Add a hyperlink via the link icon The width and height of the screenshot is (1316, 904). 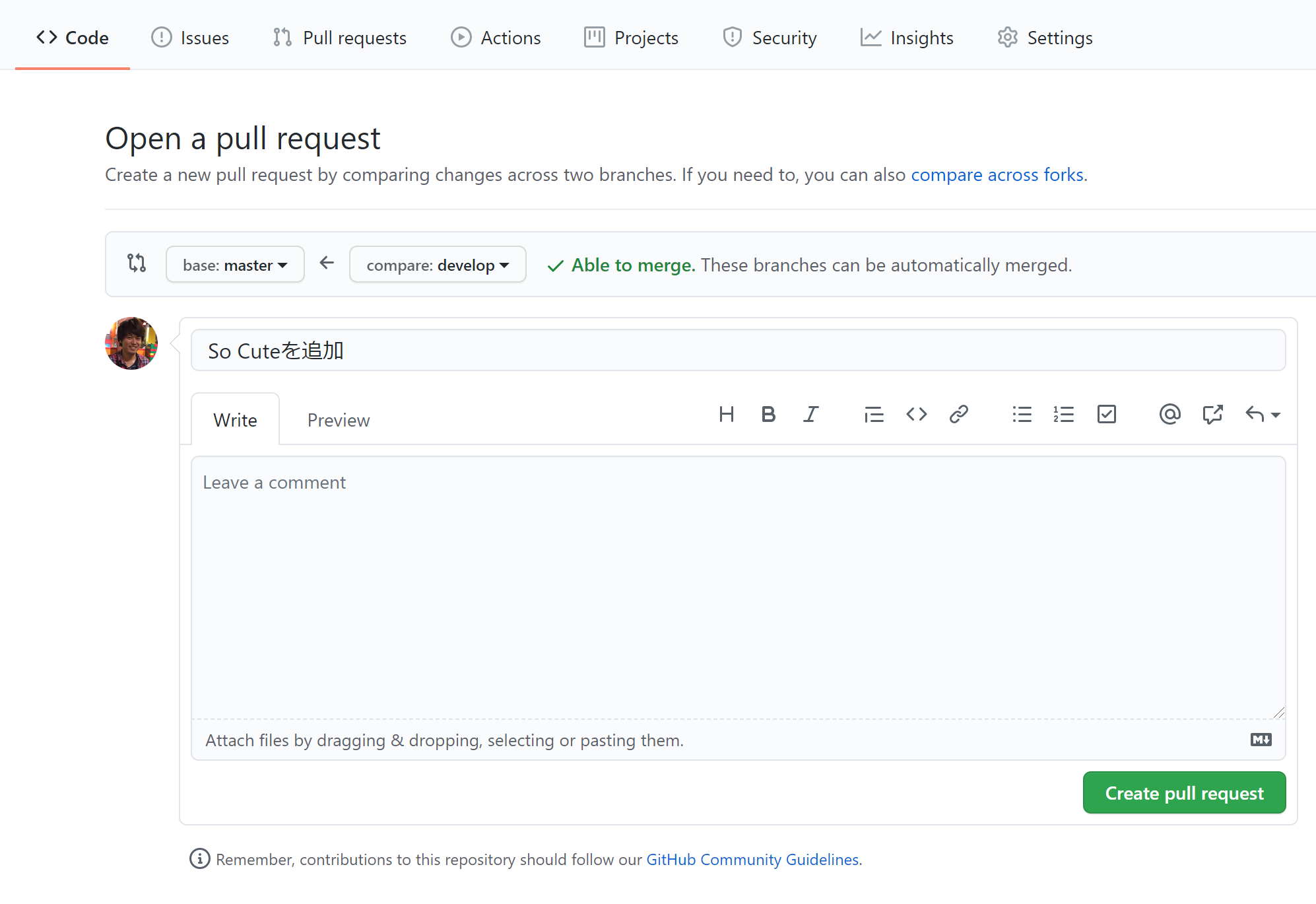[x=958, y=414]
